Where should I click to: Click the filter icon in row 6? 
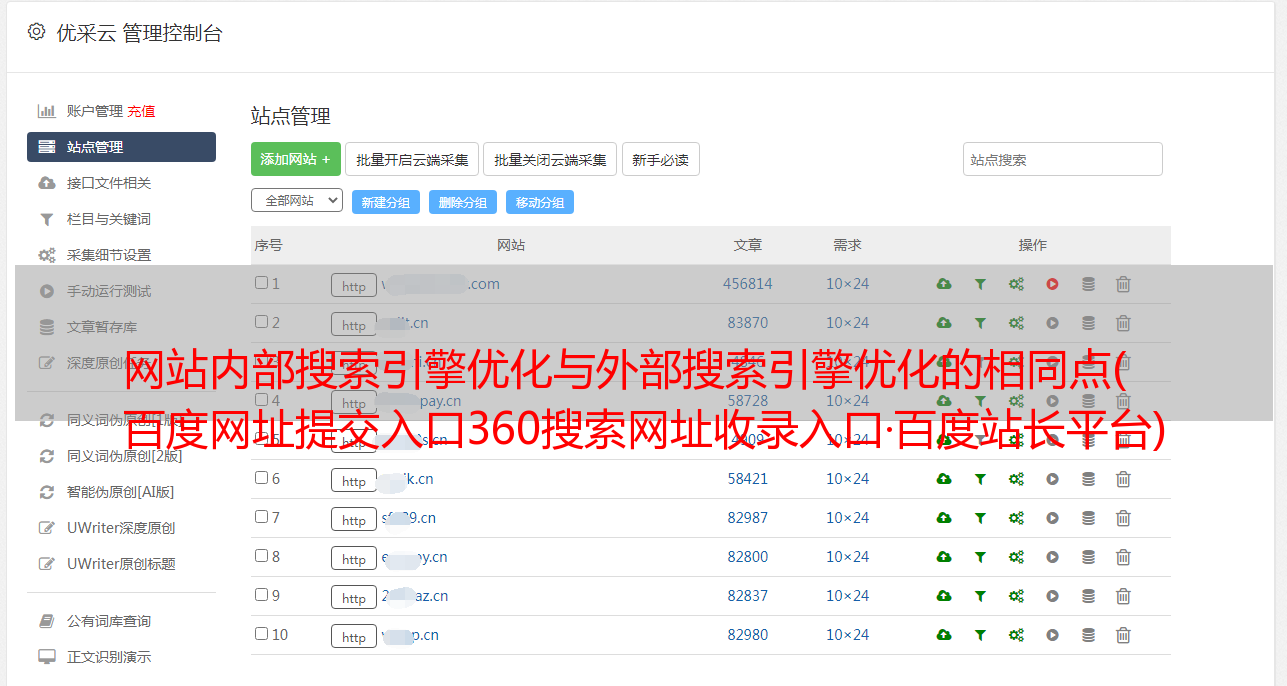tap(980, 479)
